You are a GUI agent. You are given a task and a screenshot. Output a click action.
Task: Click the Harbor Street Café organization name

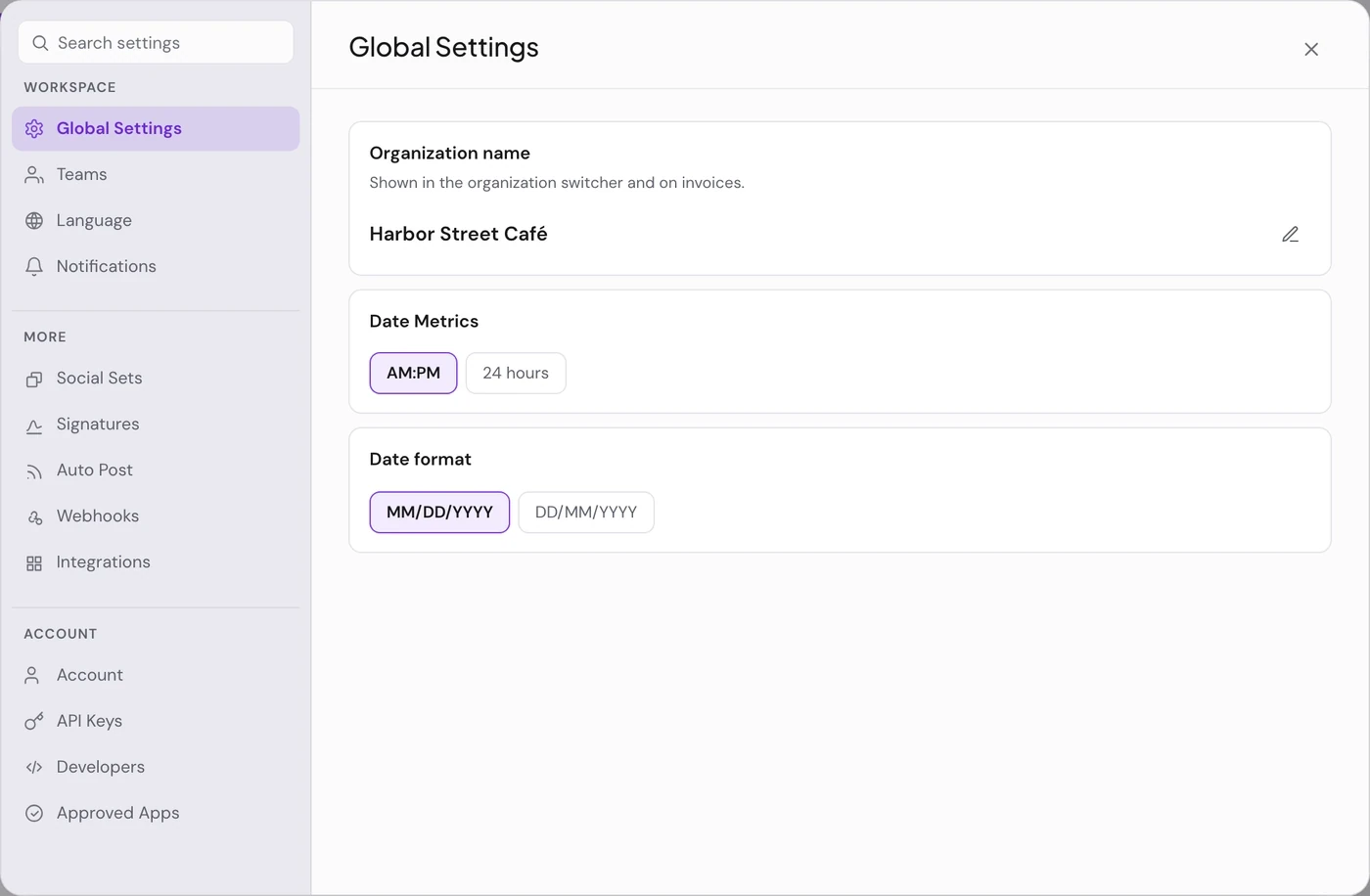[x=458, y=234]
